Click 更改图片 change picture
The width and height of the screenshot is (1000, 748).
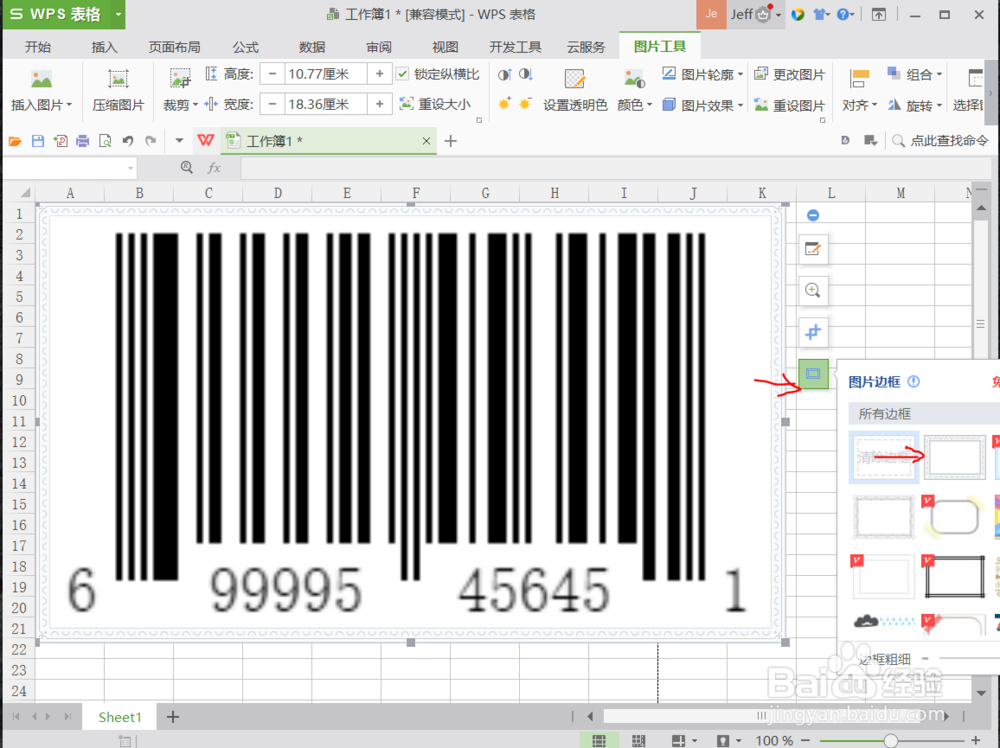pyautogui.click(x=790, y=75)
